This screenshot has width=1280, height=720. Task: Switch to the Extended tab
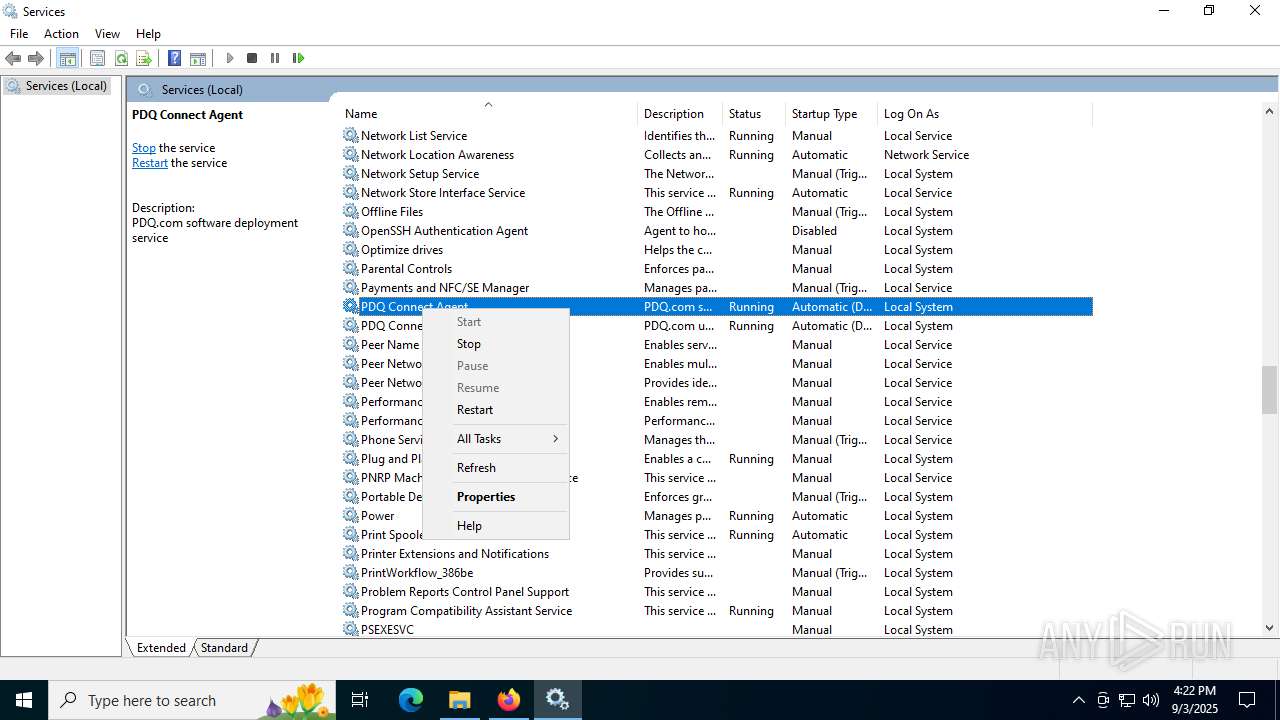pos(161,647)
